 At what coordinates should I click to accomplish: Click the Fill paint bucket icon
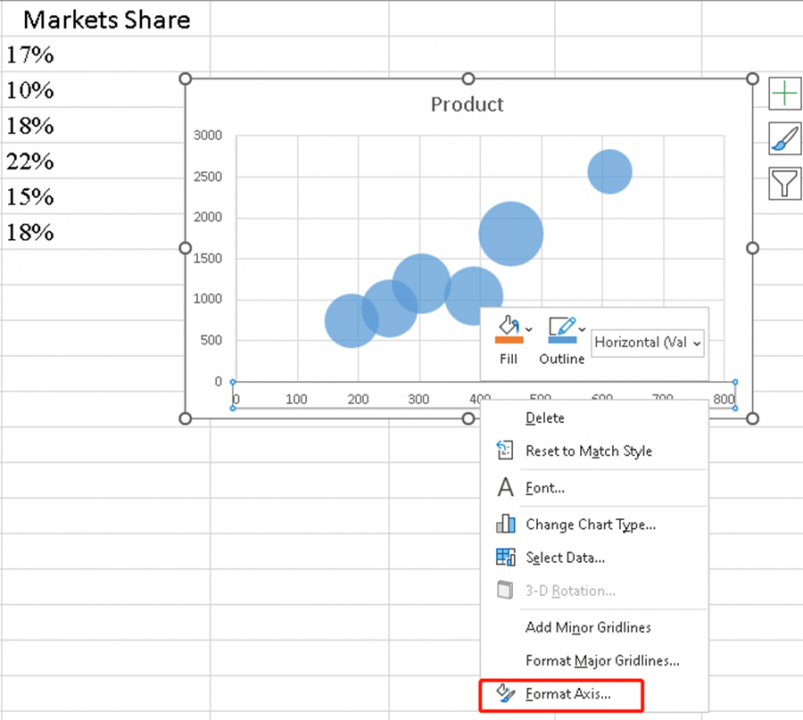tap(509, 325)
